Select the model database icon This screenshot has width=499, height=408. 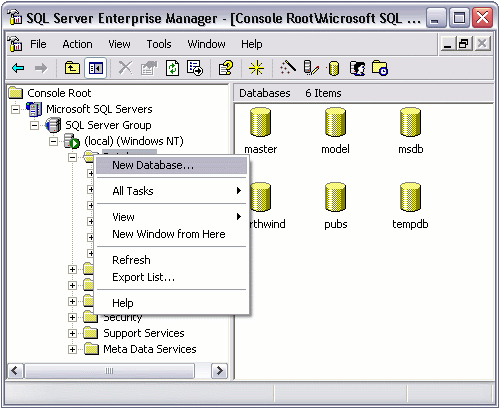pos(335,122)
